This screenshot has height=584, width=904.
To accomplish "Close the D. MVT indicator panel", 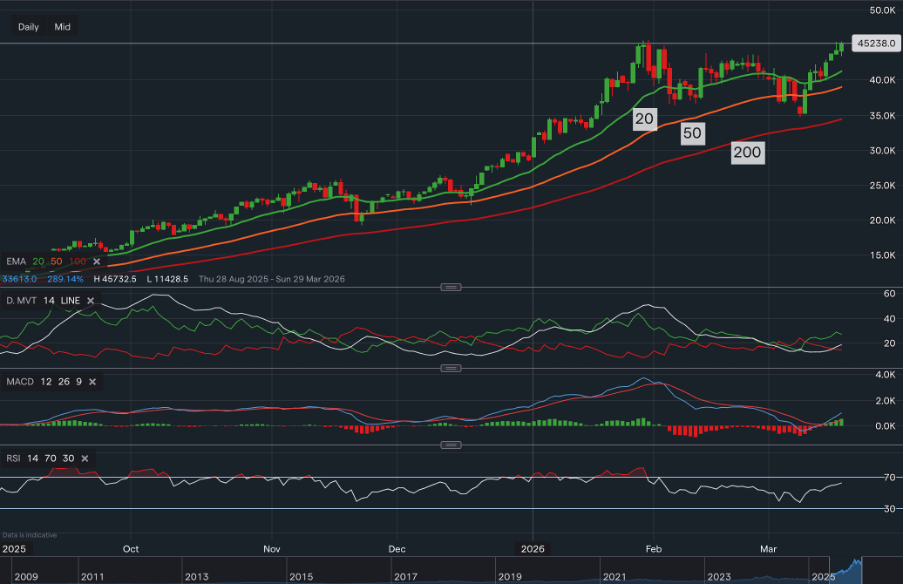I will pyautogui.click(x=89, y=300).
